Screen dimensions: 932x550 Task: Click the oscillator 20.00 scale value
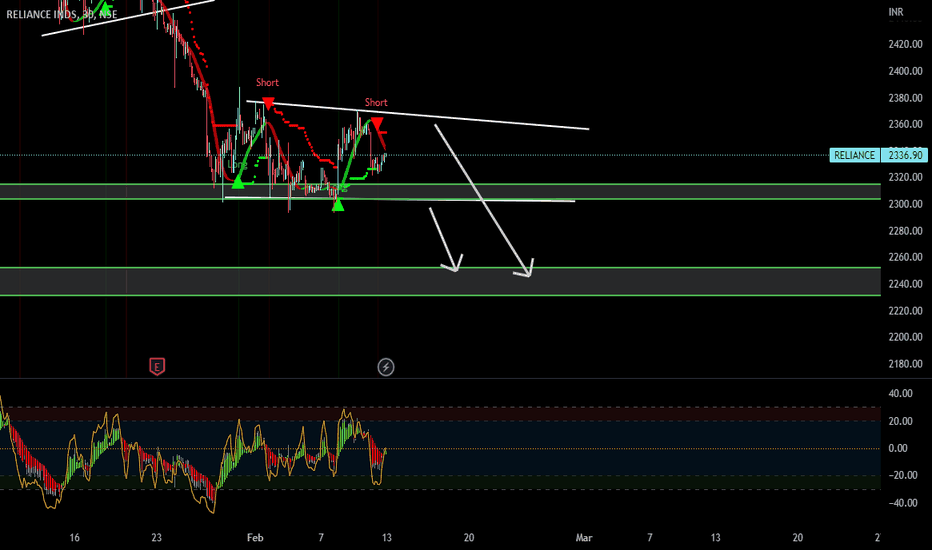(x=900, y=421)
